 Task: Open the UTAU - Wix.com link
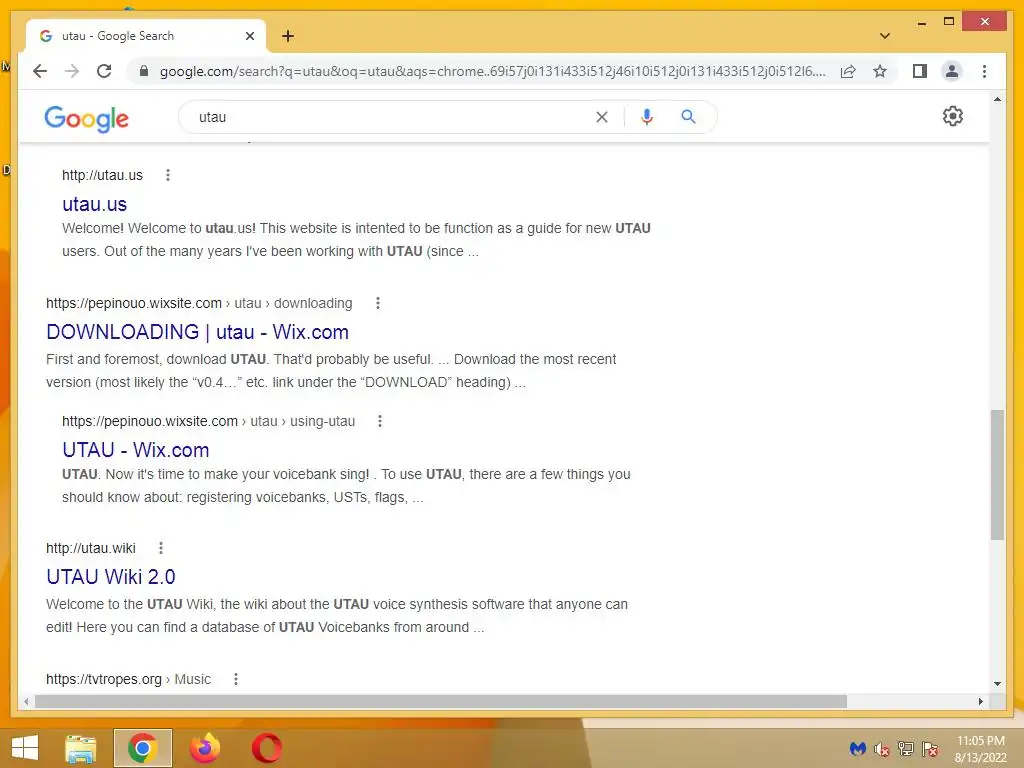tap(136, 450)
